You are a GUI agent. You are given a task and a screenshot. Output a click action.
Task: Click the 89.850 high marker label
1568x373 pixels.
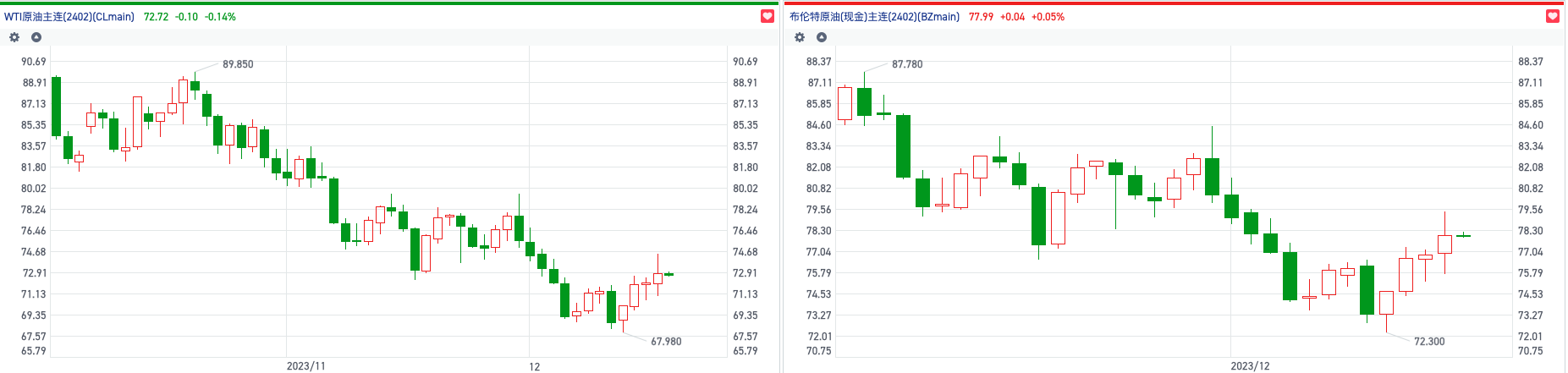238,64
